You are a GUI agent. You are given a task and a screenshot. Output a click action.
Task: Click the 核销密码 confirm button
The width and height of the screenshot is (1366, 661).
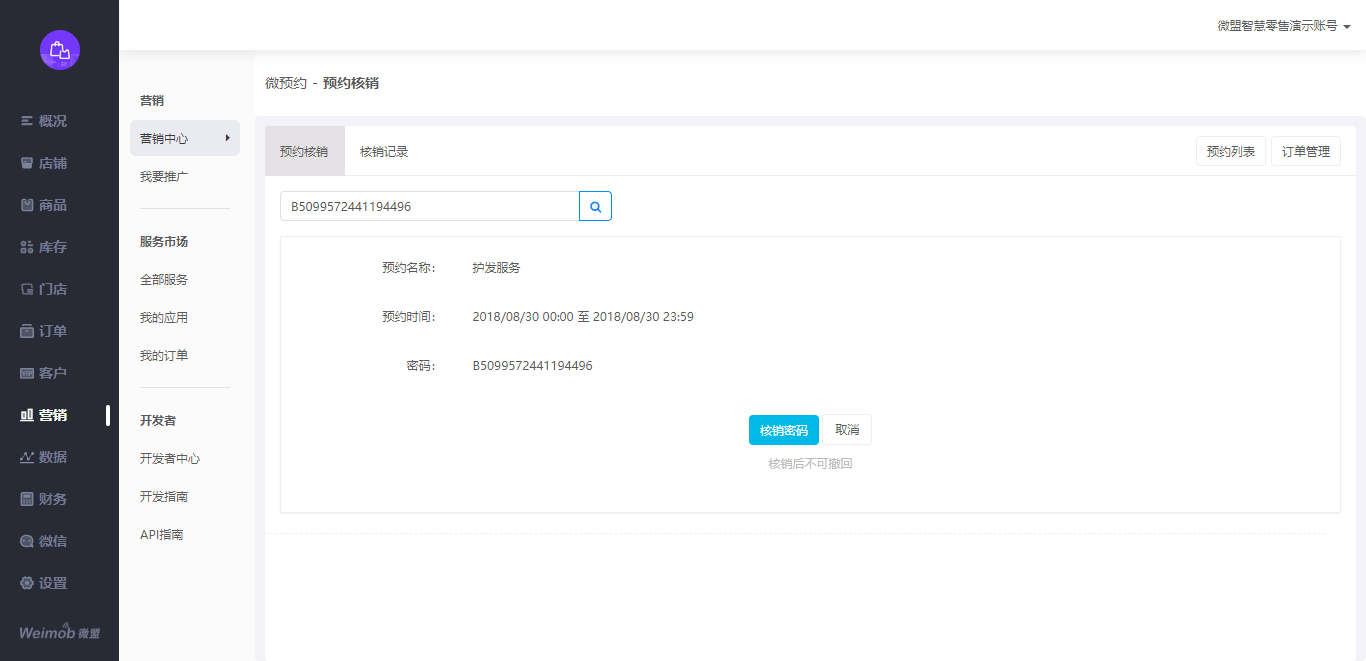coord(784,430)
